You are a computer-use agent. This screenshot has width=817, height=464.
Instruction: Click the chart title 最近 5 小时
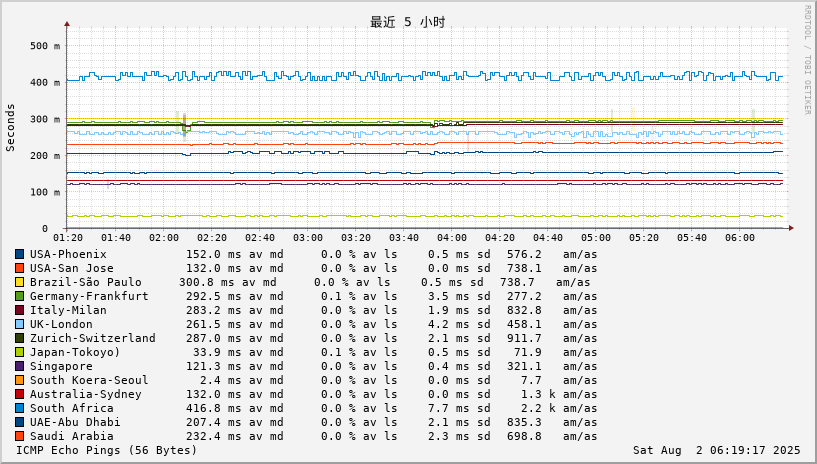click(x=407, y=22)
